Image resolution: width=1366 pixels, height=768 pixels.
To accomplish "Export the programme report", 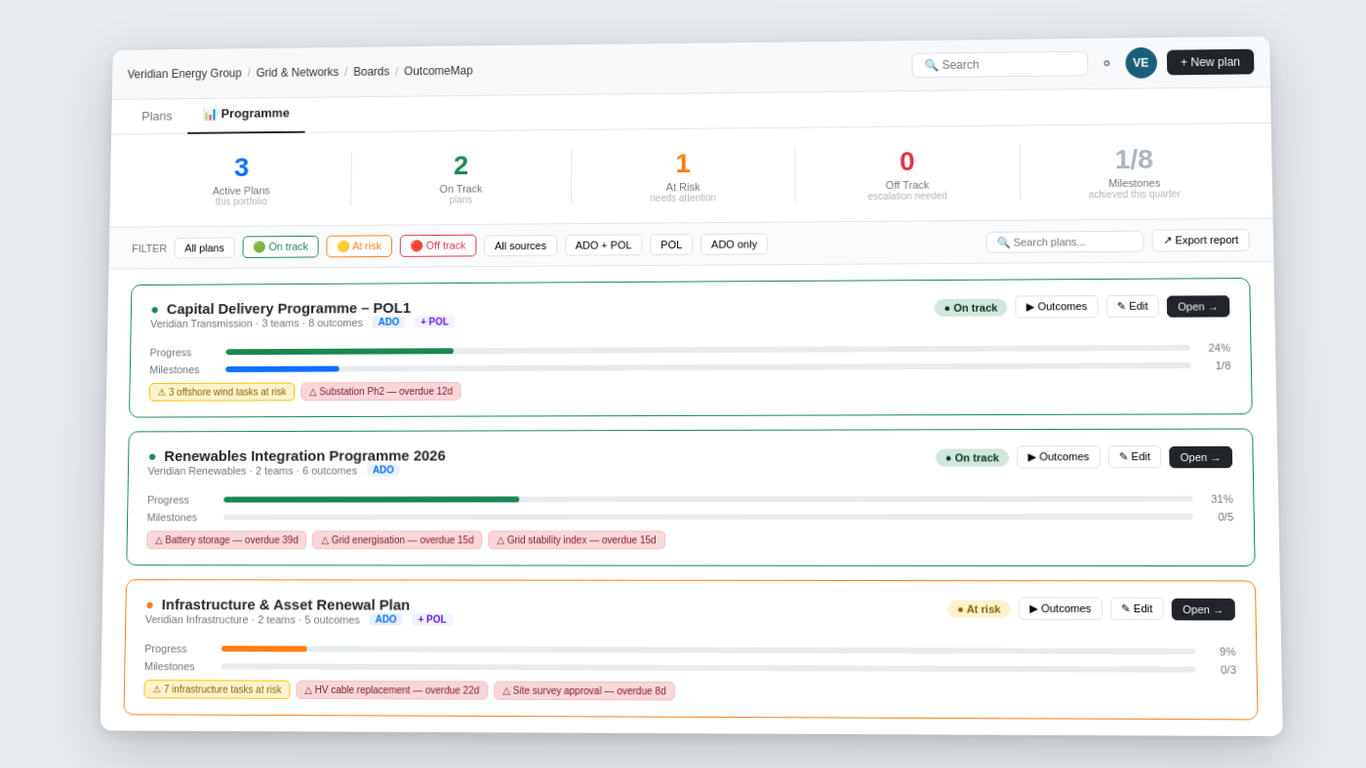I will point(1200,240).
